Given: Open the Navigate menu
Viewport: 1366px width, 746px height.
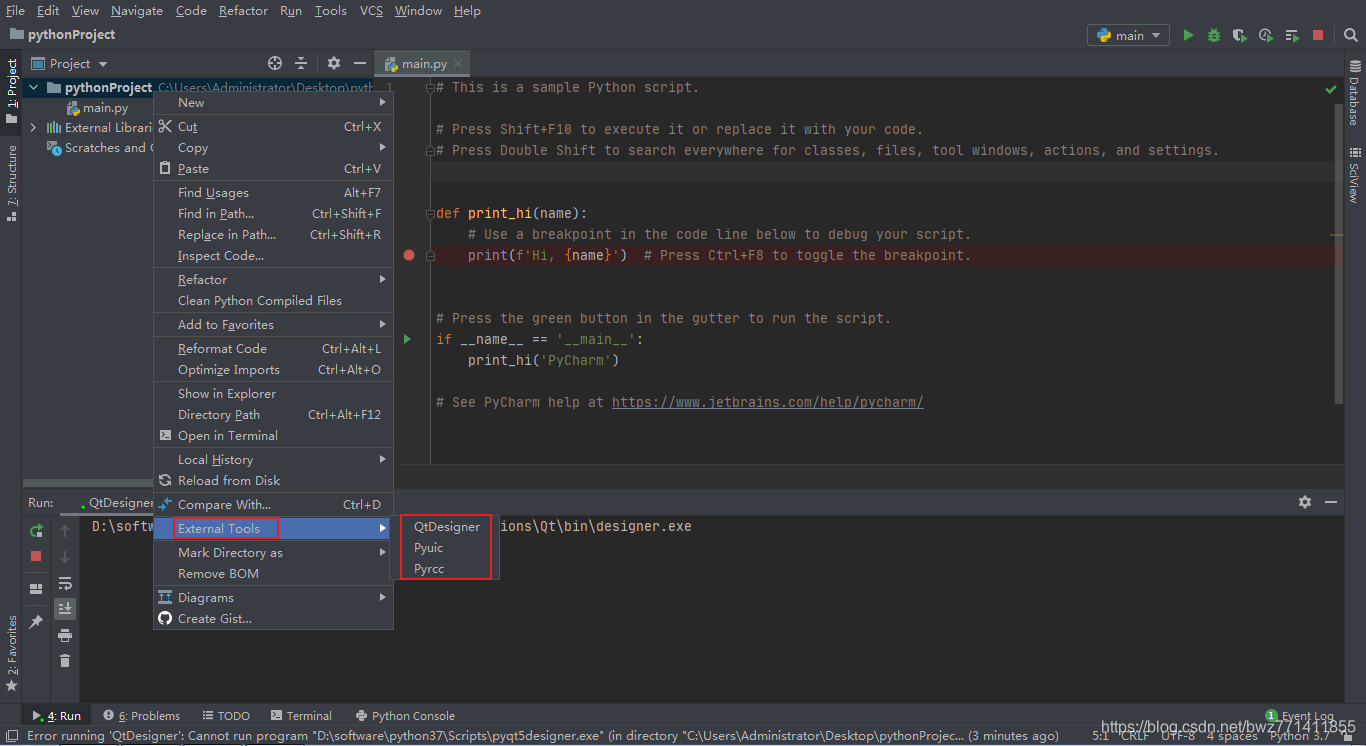Looking at the screenshot, I should point(137,11).
